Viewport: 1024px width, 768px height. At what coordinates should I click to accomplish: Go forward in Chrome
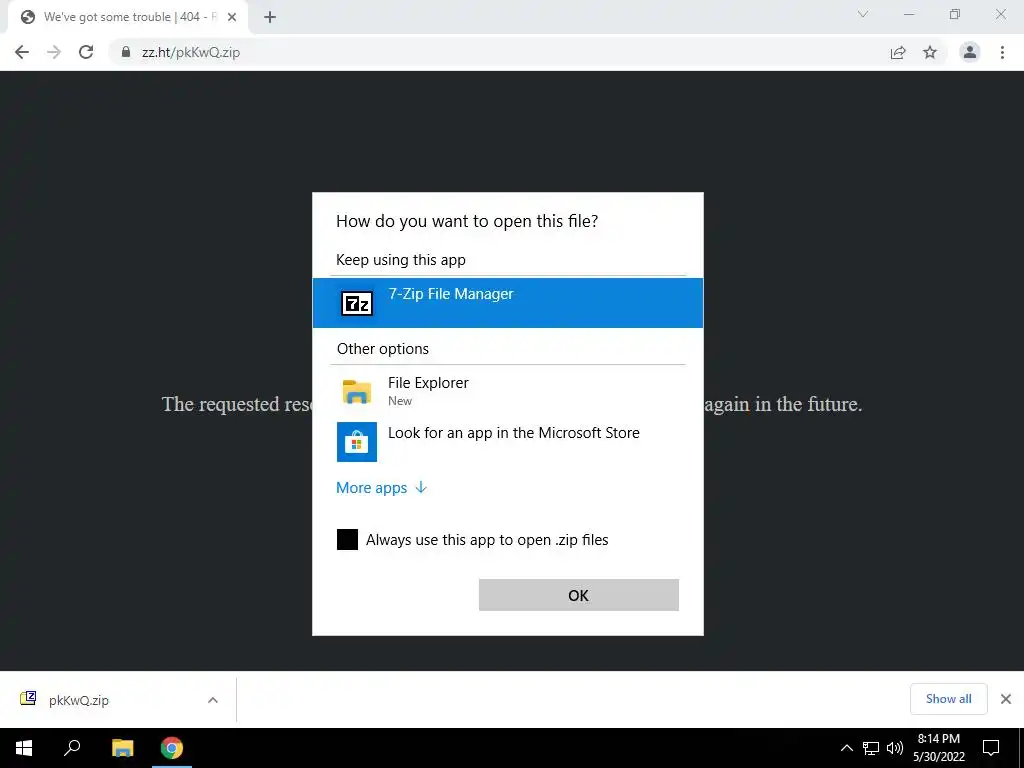pyautogui.click(x=54, y=52)
